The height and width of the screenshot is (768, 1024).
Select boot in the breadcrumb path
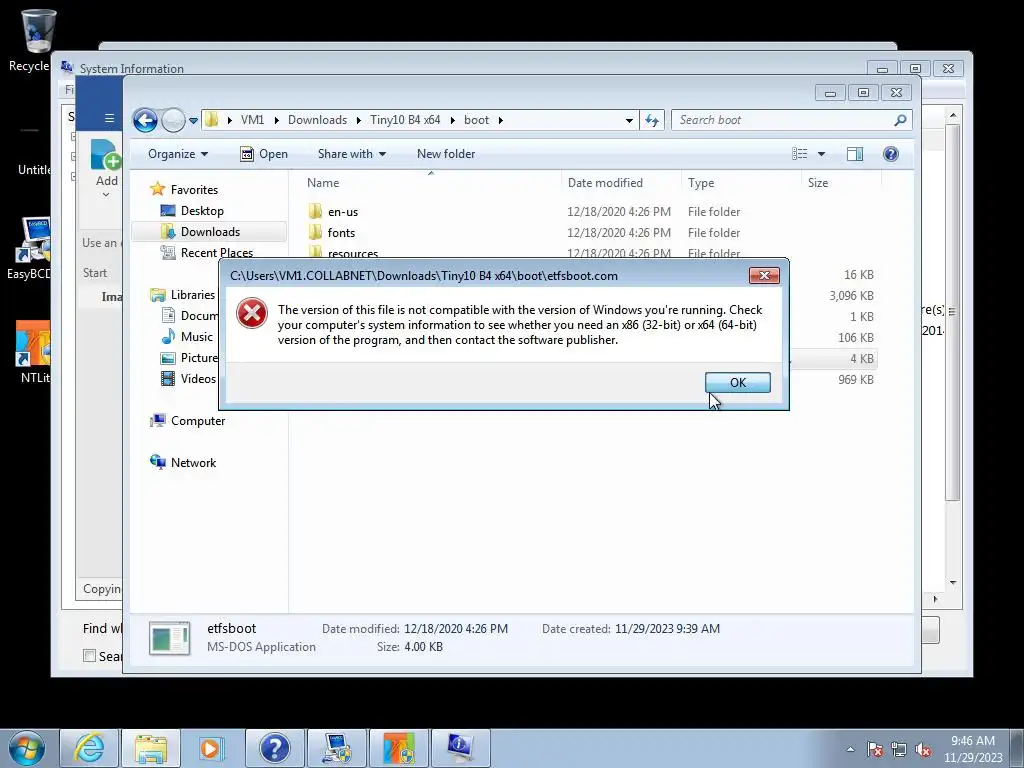pyautogui.click(x=476, y=120)
